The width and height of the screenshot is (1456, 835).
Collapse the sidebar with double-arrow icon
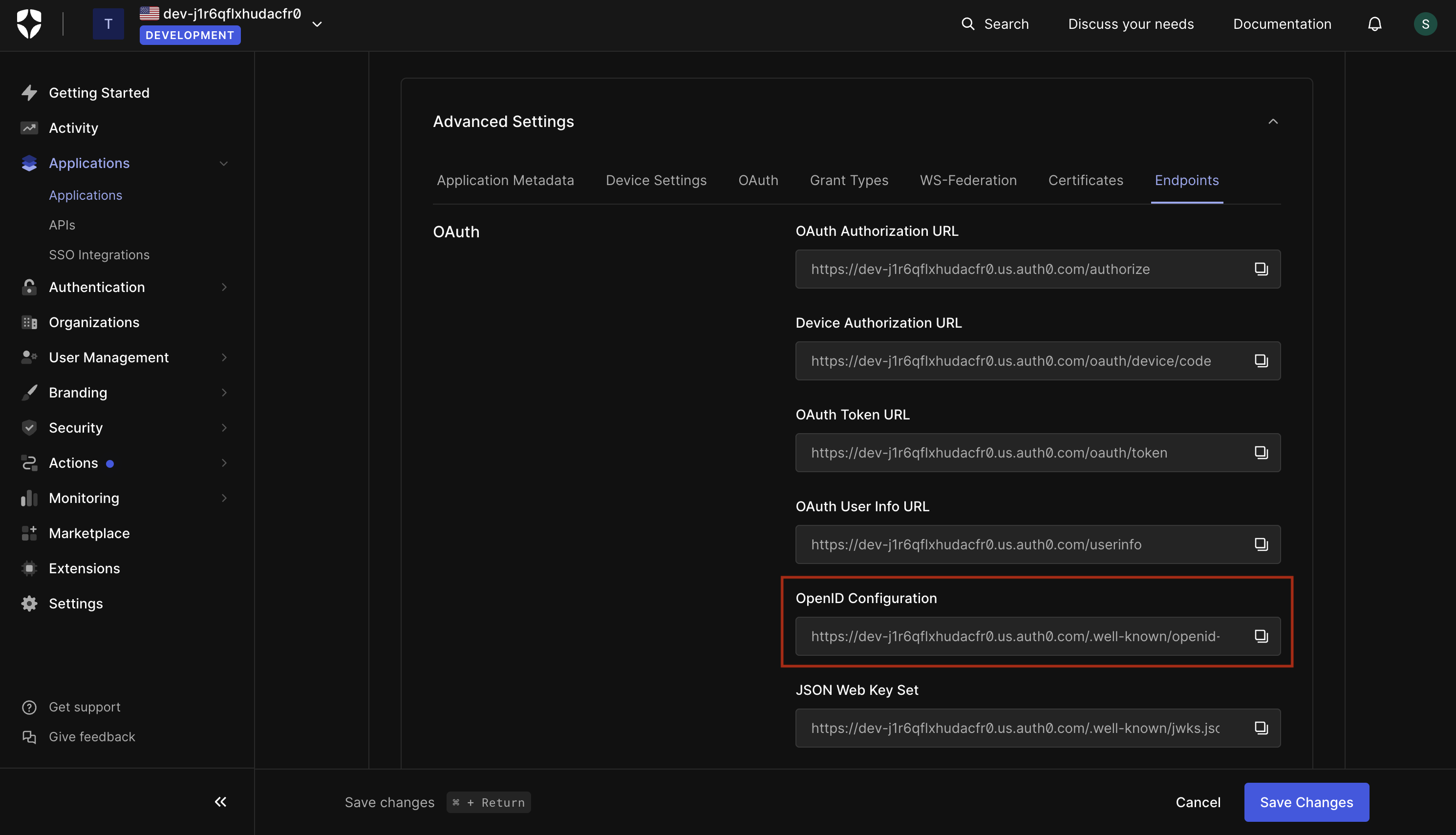pos(221,802)
